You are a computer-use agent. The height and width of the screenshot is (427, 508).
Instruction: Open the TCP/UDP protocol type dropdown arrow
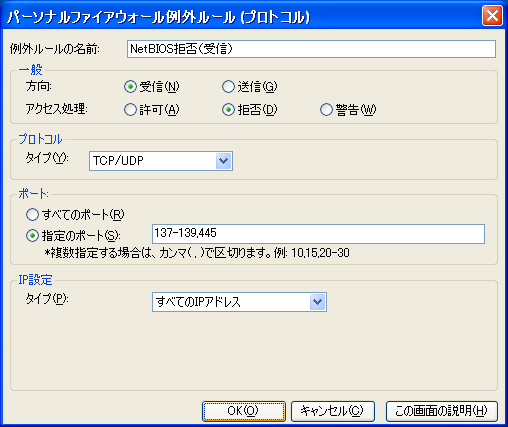(224, 161)
